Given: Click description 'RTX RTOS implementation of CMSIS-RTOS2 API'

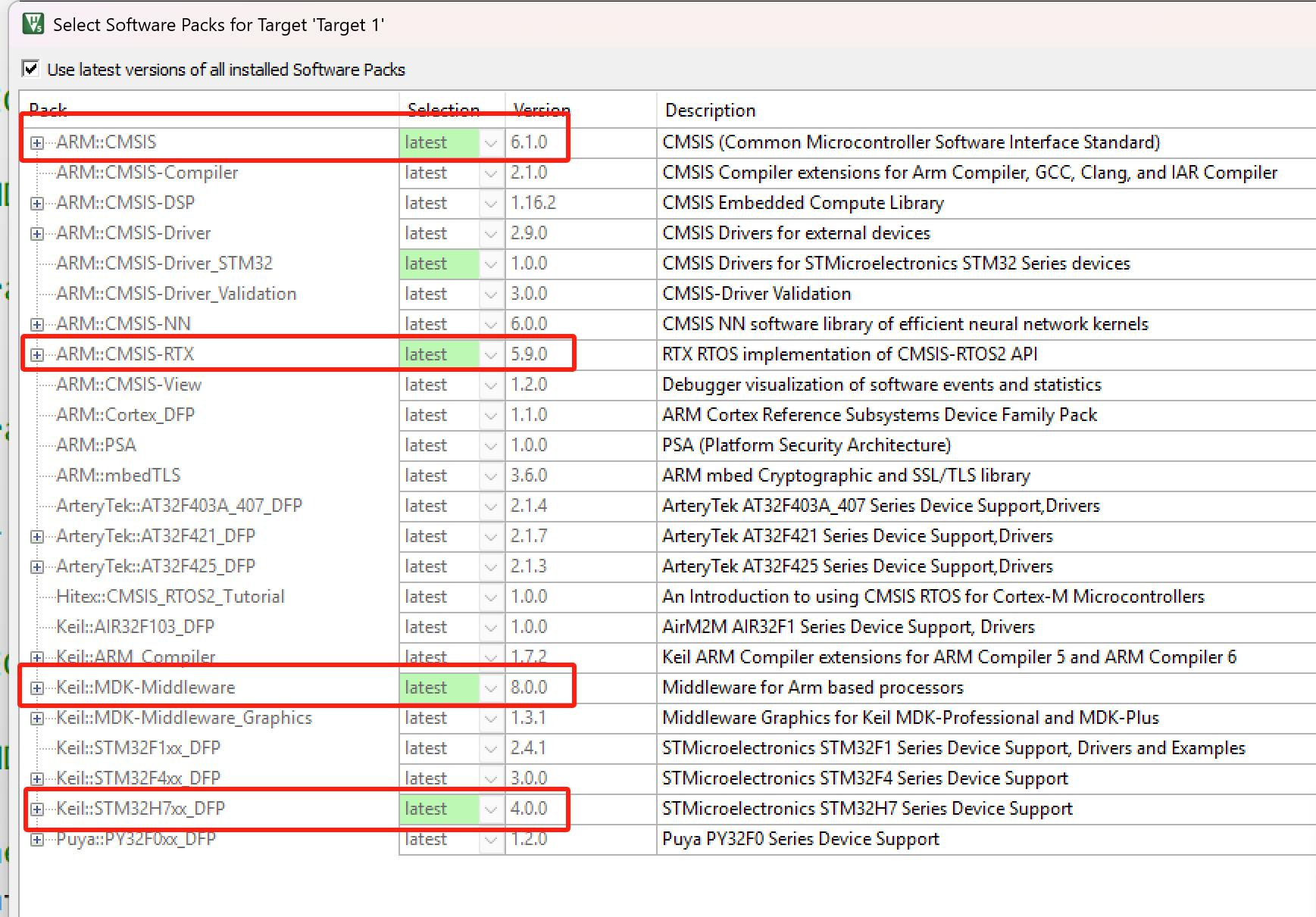Looking at the screenshot, I should click(x=850, y=354).
